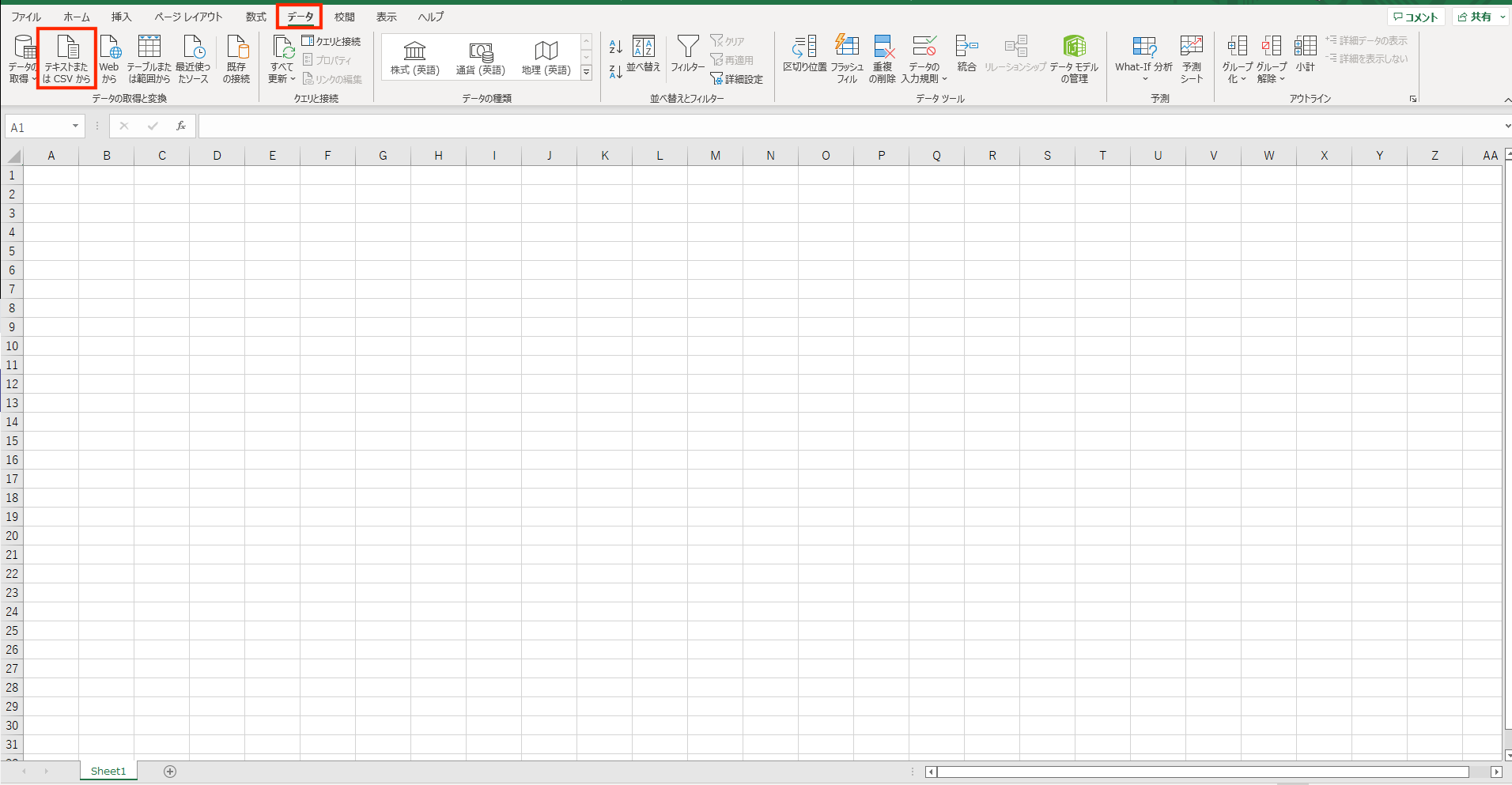The width and height of the screenshot is (1512, 785).
Task: Expand the formula bar
Action: pos(1506,126)
